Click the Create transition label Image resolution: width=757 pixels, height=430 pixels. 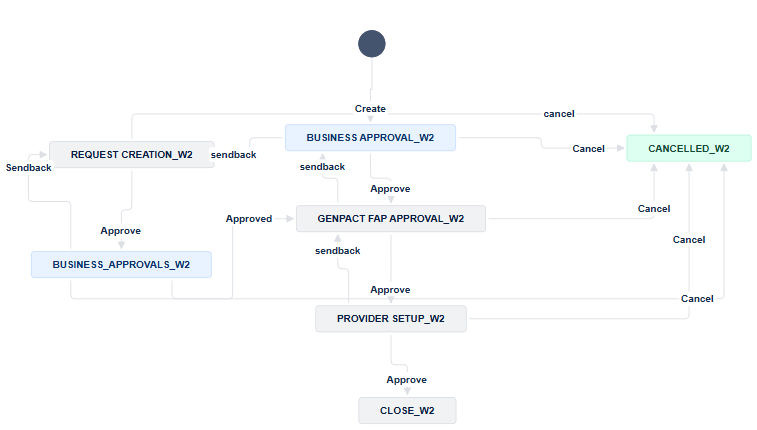(x=370, y=109)
